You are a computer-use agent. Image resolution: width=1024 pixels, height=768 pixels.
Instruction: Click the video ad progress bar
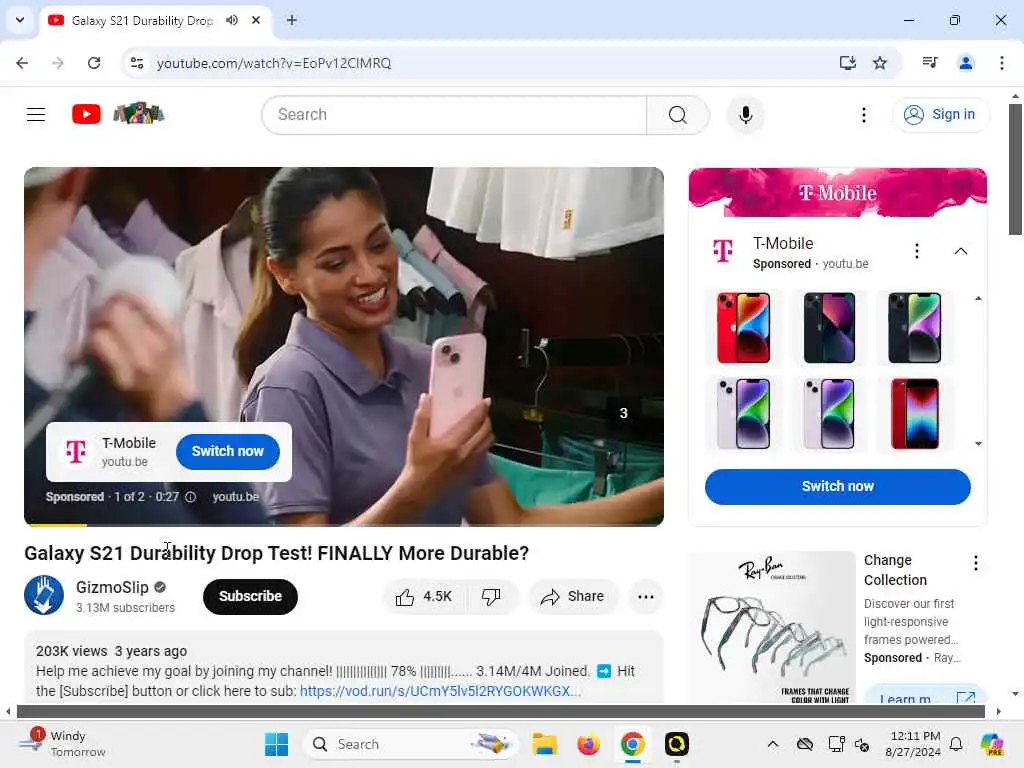[344, 524]
